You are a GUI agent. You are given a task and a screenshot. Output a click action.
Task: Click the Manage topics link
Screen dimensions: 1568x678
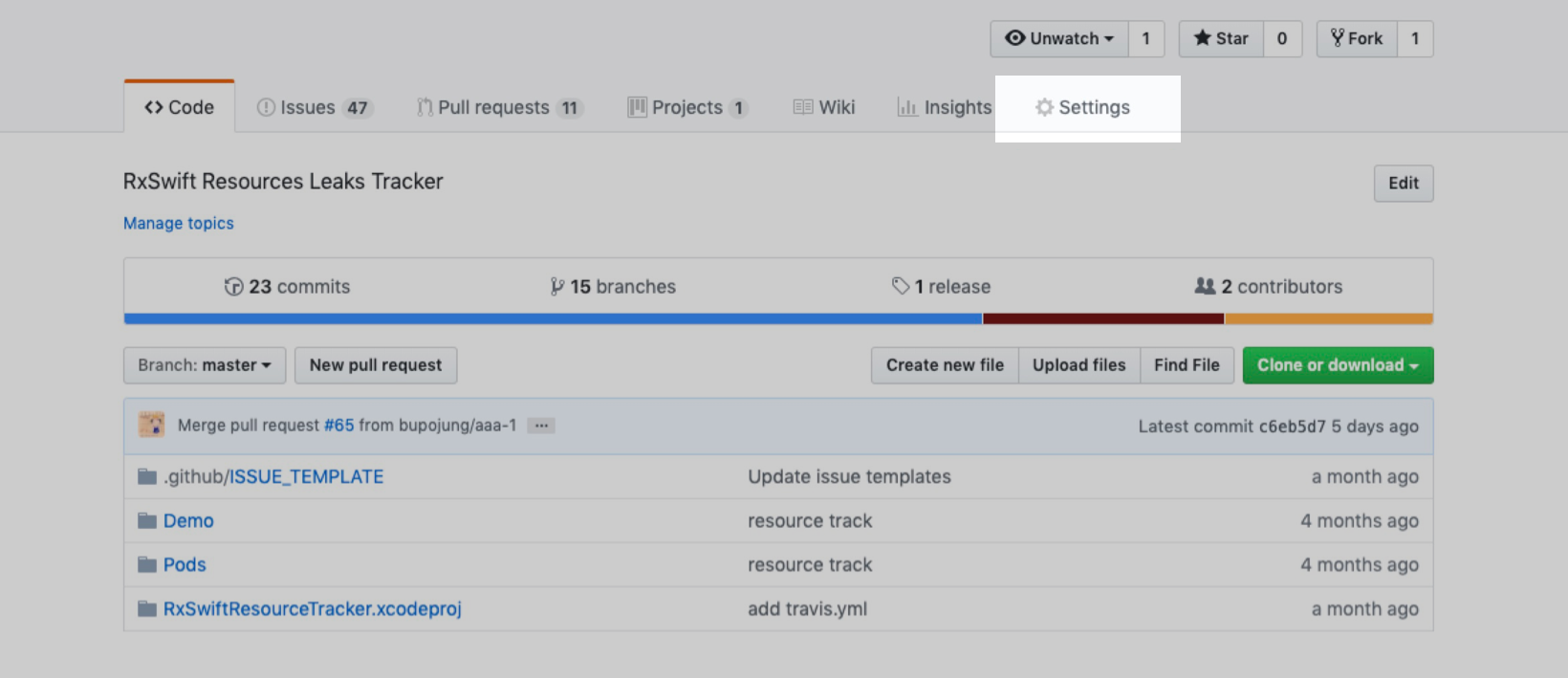pyautogui.click(x=179, y=223)
